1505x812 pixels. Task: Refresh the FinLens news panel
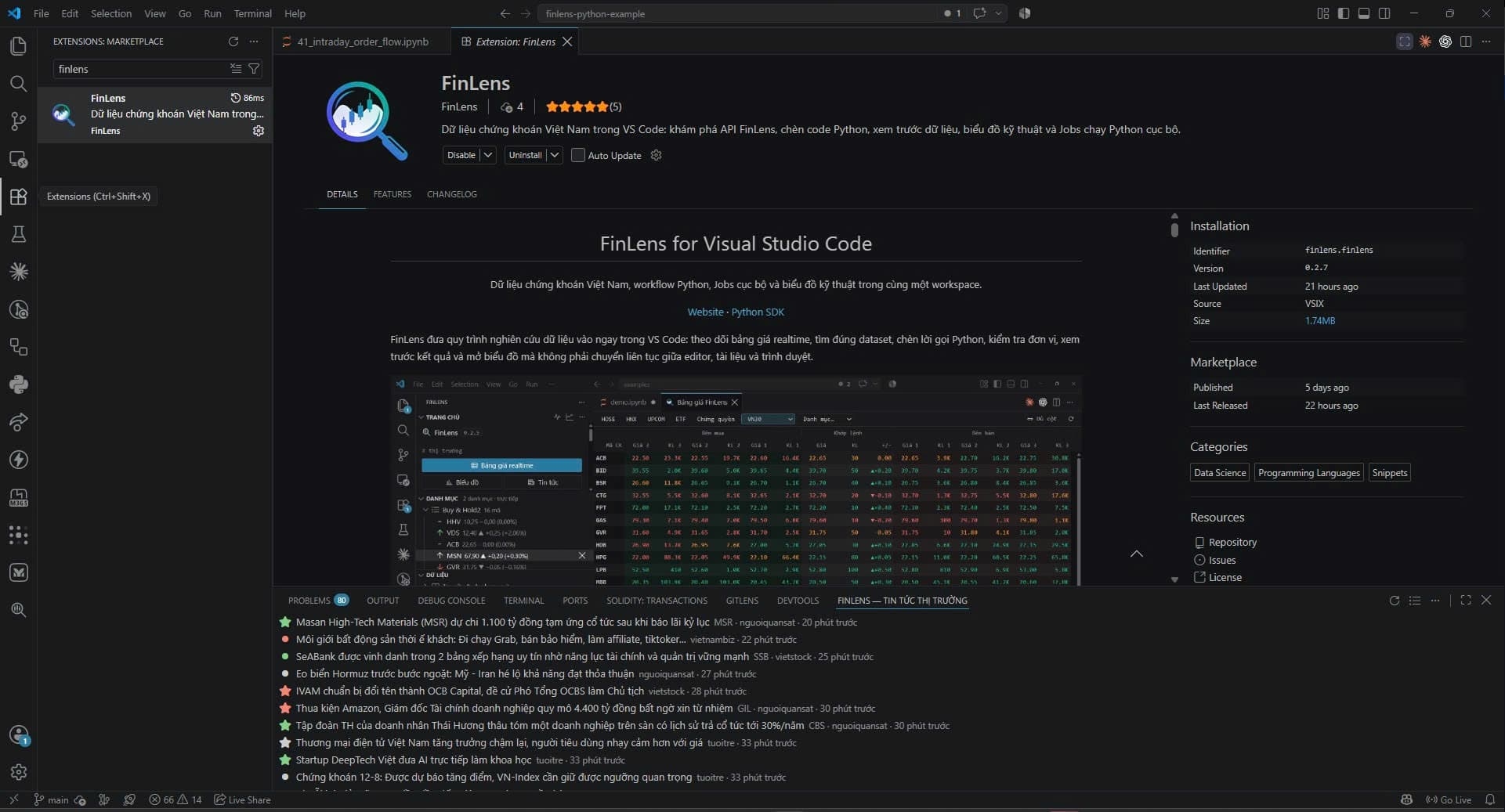pyautogui.click(x=1395, y=601)
